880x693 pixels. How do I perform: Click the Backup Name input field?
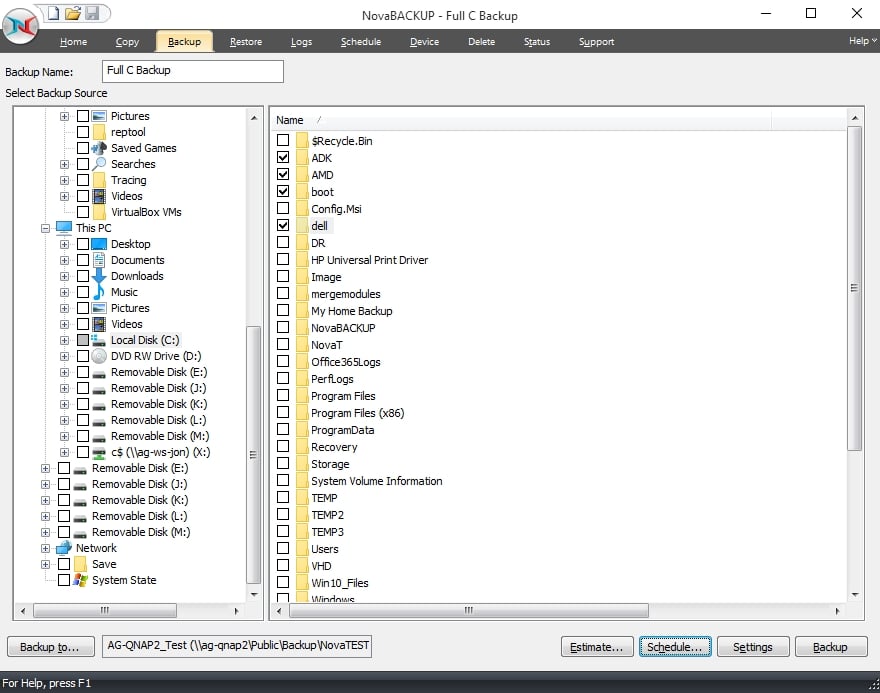pyautogui.click(x=192, y=71)
